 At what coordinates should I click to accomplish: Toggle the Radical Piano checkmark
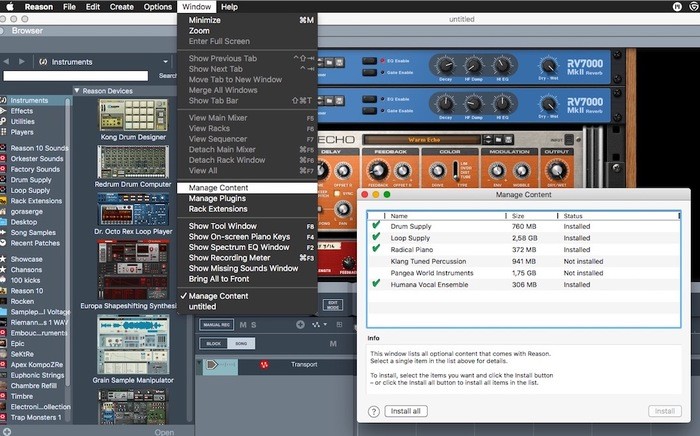coord(376,248)
